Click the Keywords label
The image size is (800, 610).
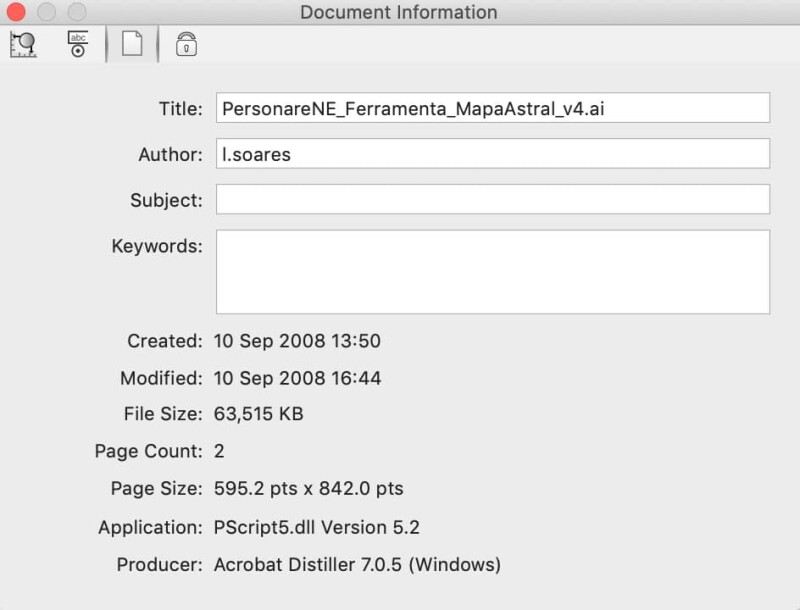tap(157, 246)
